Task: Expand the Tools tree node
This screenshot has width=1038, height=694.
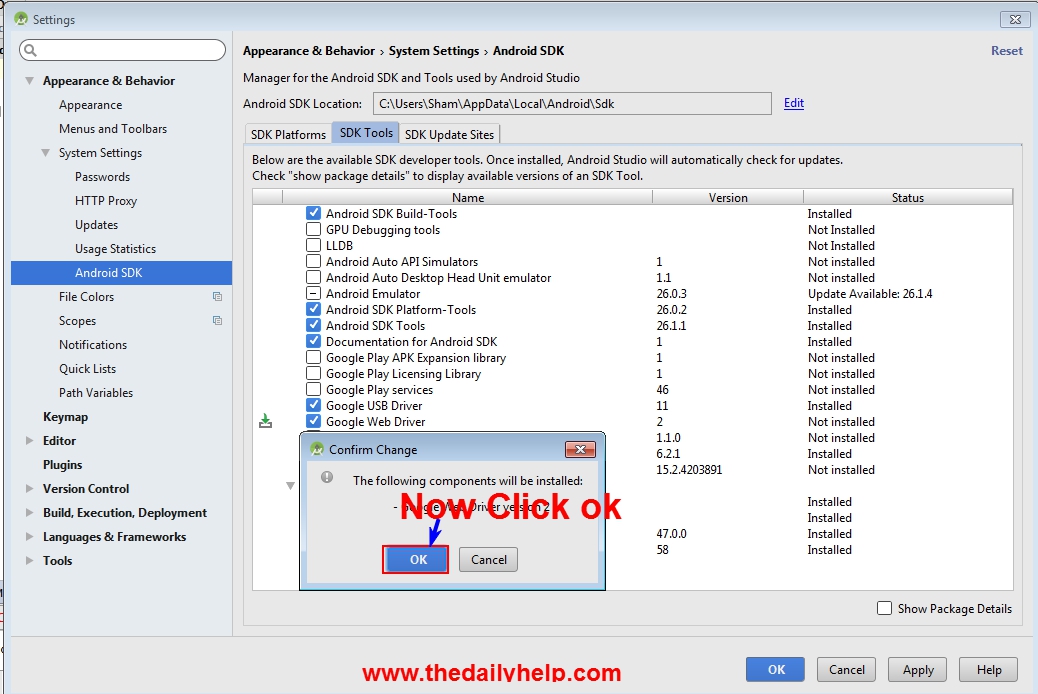Action: click(x=29, y=560)
